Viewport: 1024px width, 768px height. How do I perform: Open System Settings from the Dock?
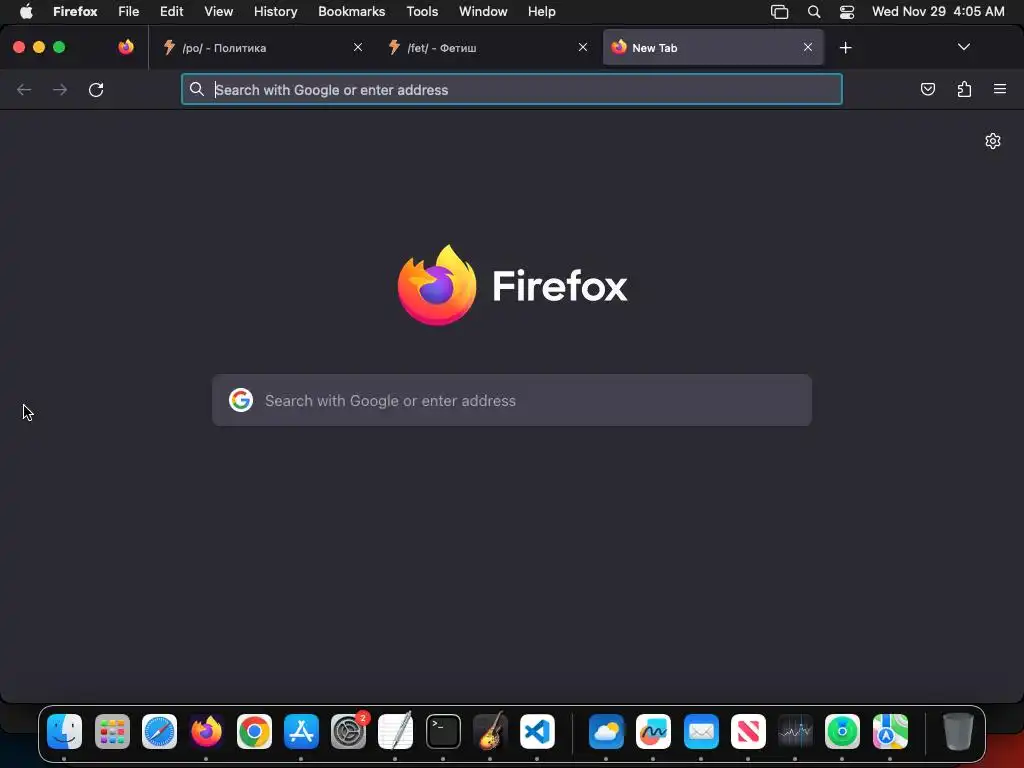coord(349,731)
